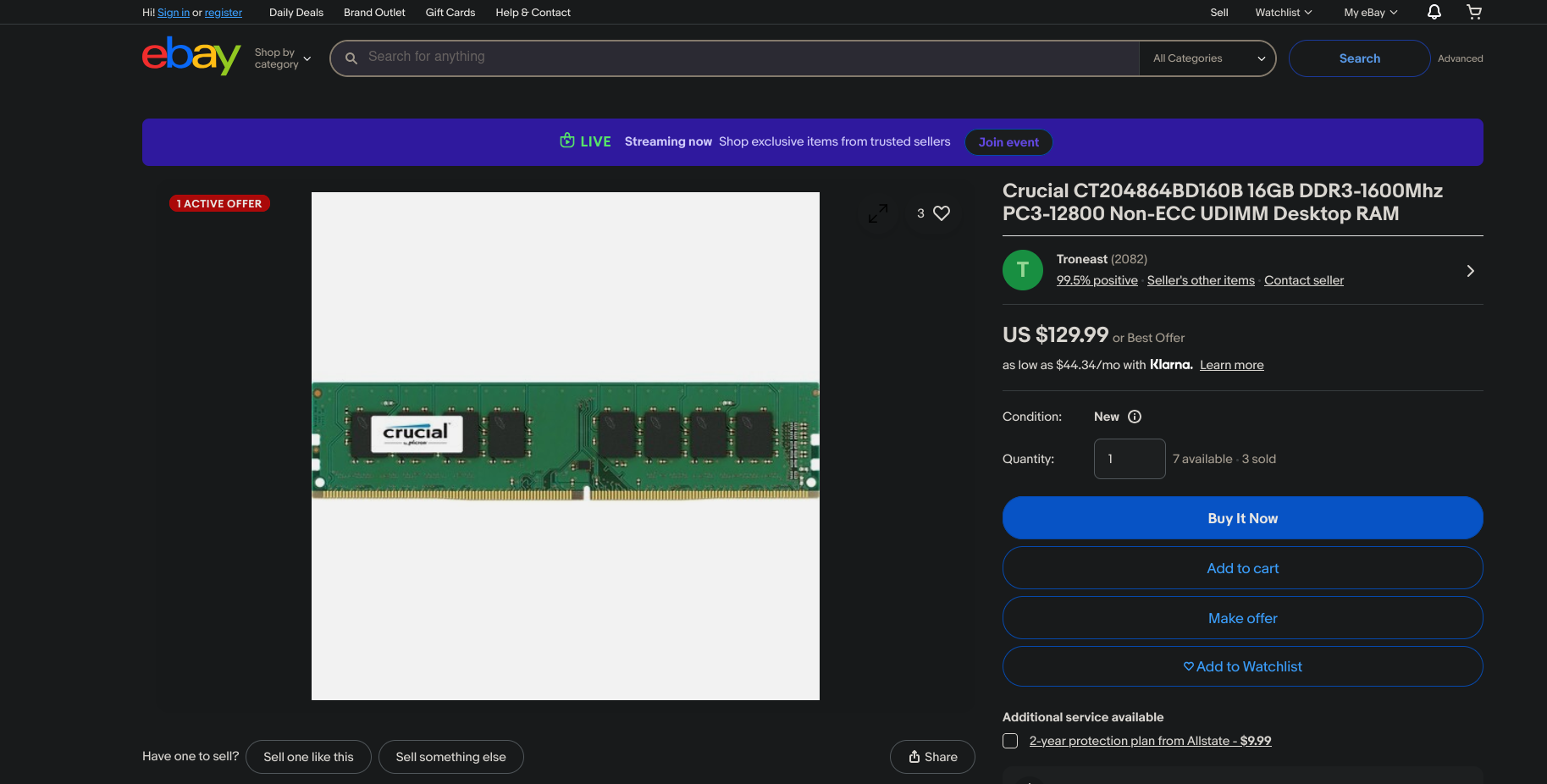Click Add to cart
Viewport: 1547px width, 784px height.
tap(1243, 568)
